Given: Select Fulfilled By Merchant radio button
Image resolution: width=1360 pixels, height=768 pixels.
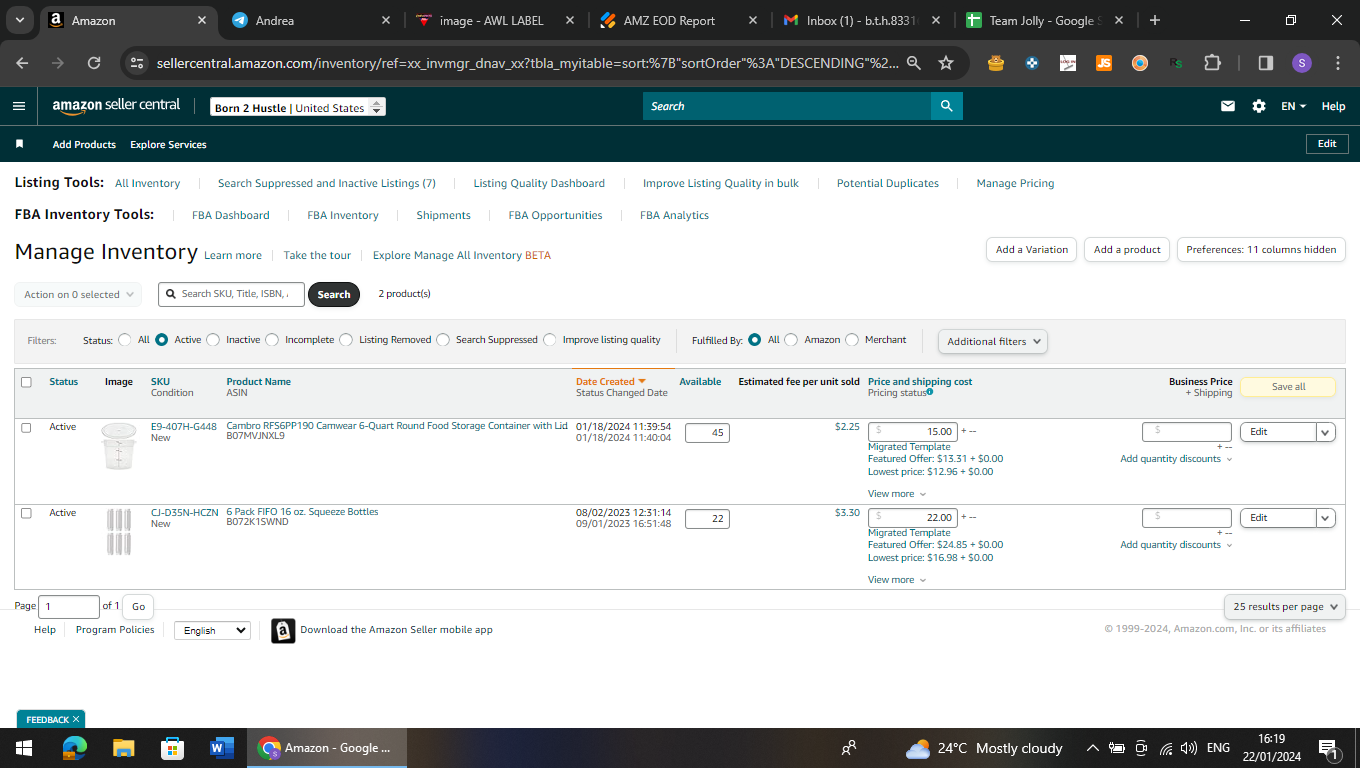Looking at the screenshot, I should (852, 340).
